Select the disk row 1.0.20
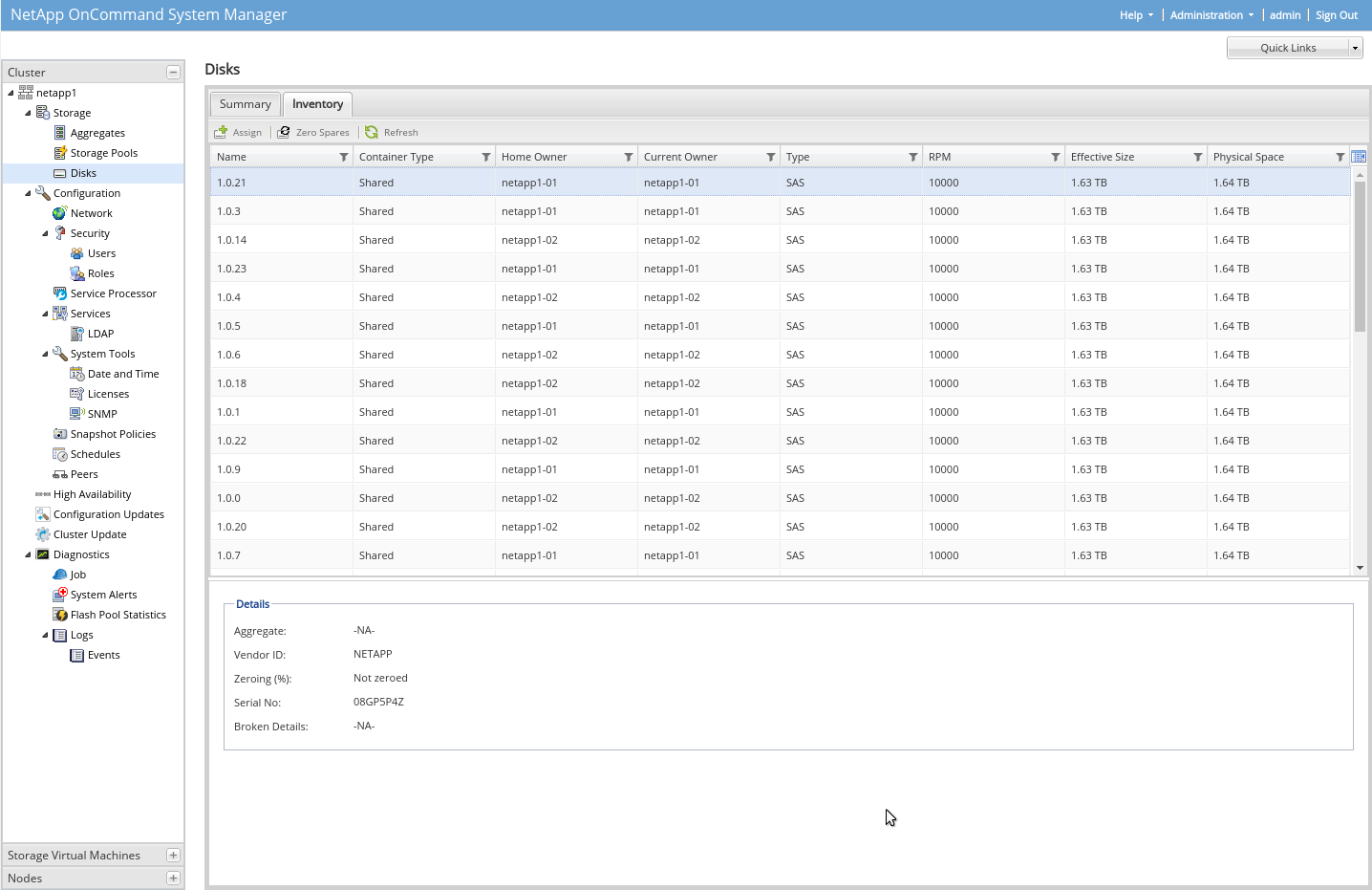Screen dimensions: 1372x890 pos(780,527)
